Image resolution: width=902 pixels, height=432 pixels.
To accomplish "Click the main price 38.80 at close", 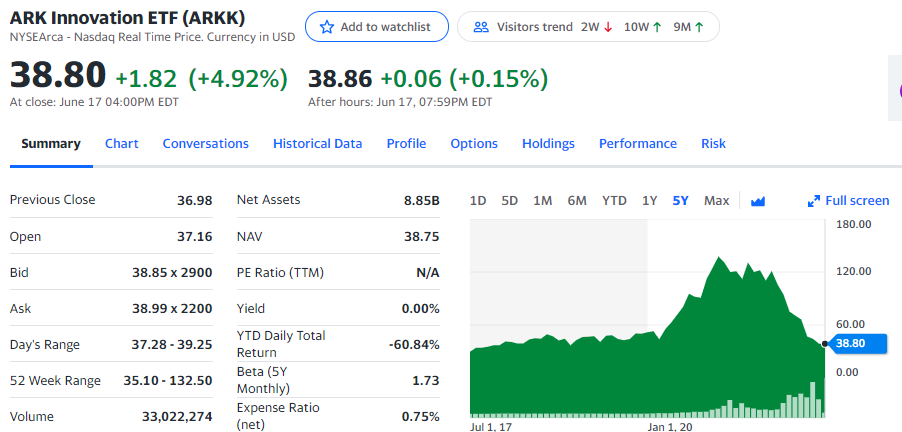I will (x=58, y=75).
